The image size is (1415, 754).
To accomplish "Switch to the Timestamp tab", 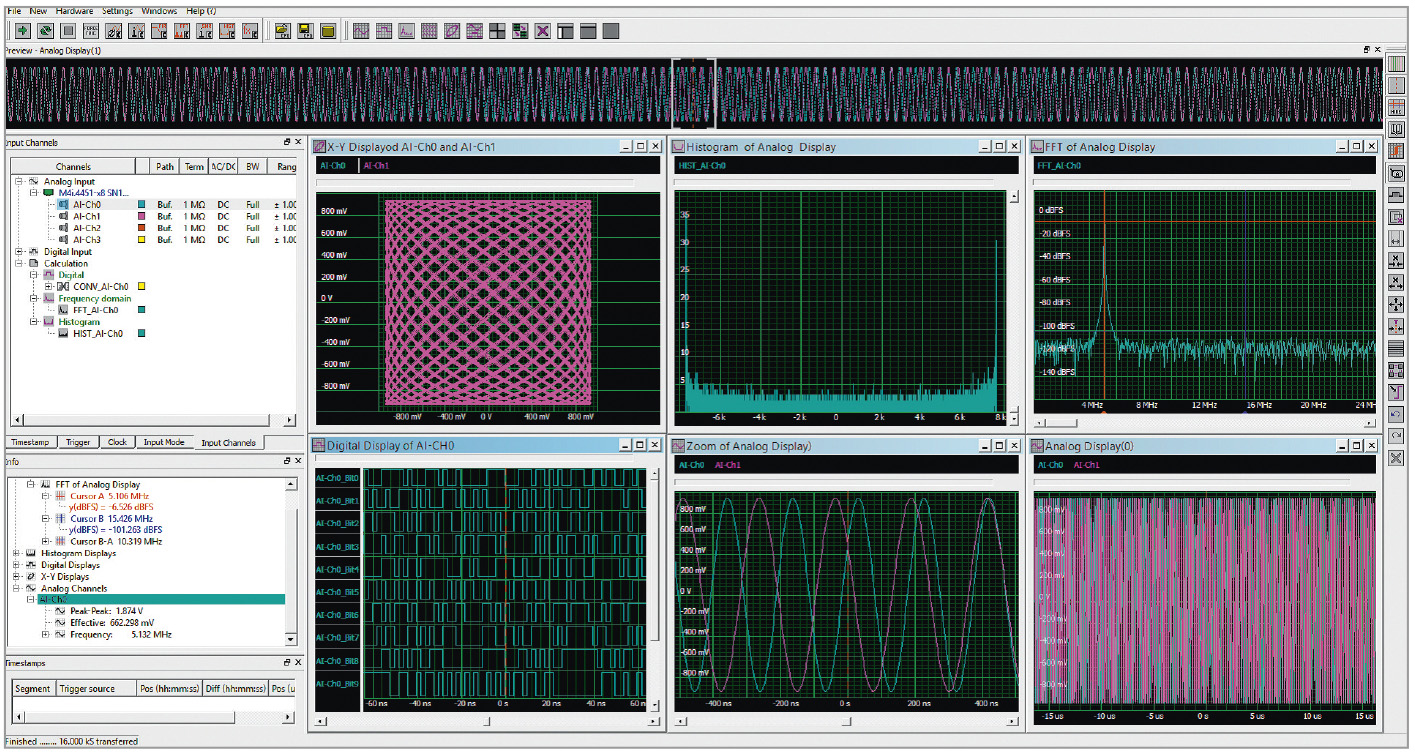I will point(32,442).
